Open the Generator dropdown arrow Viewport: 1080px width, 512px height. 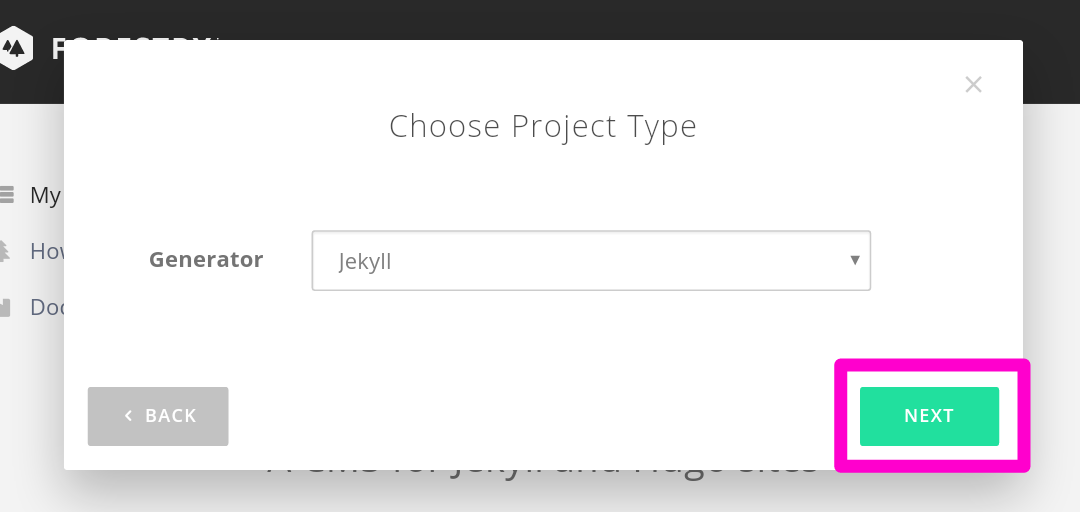855,260
